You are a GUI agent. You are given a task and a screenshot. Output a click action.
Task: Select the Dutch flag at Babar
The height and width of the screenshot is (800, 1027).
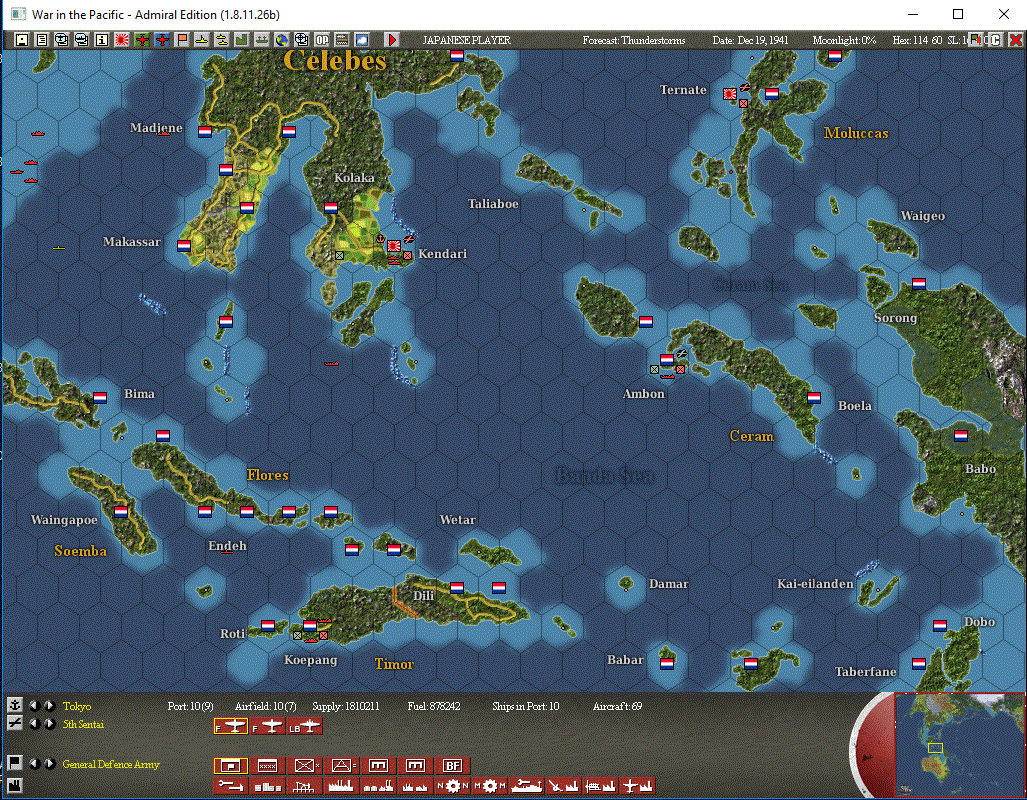(667, 663)
